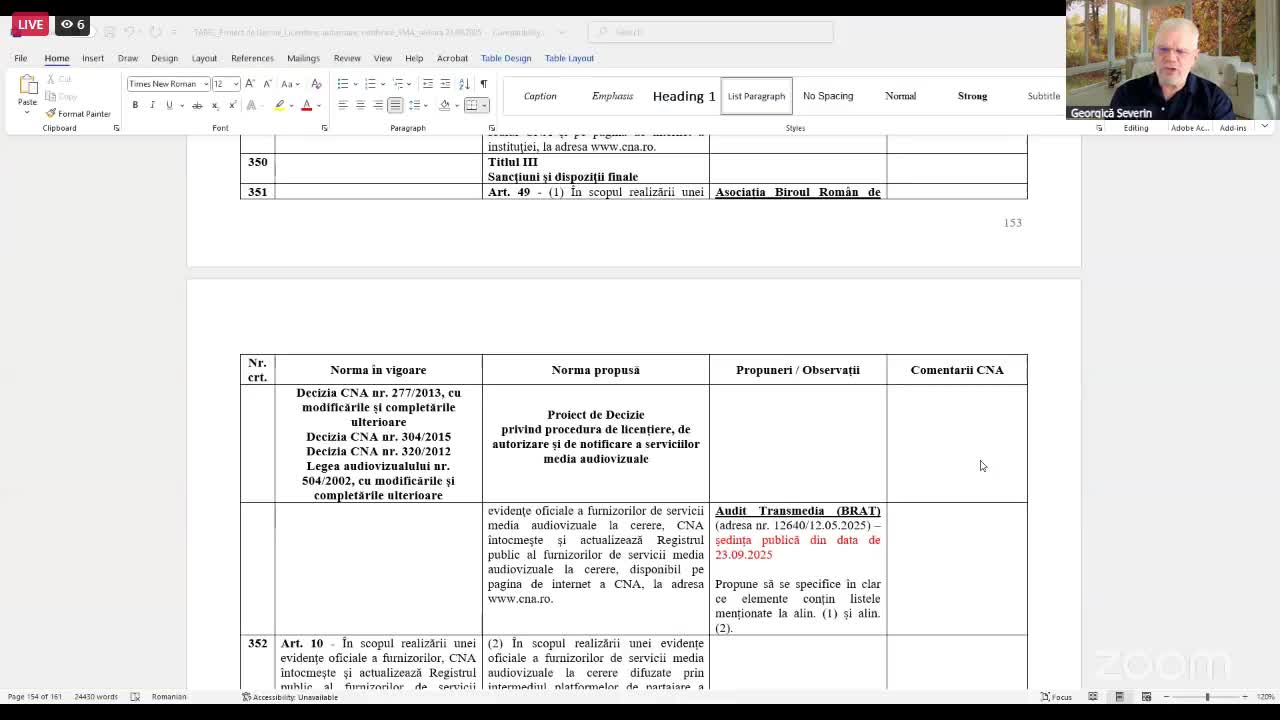Image resolution: width=1280 pixels, height=720 pixels.
Task: Click the Sort icon in Paragraph group
Action: 464,84
